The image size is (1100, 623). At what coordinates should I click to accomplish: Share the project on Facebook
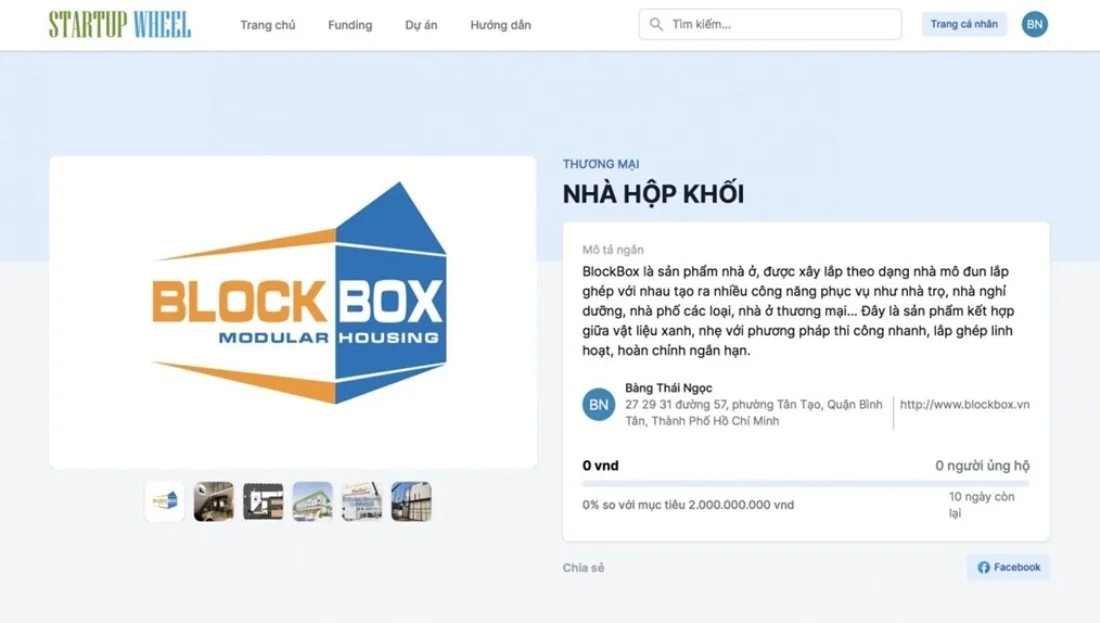pos(1008,567)
